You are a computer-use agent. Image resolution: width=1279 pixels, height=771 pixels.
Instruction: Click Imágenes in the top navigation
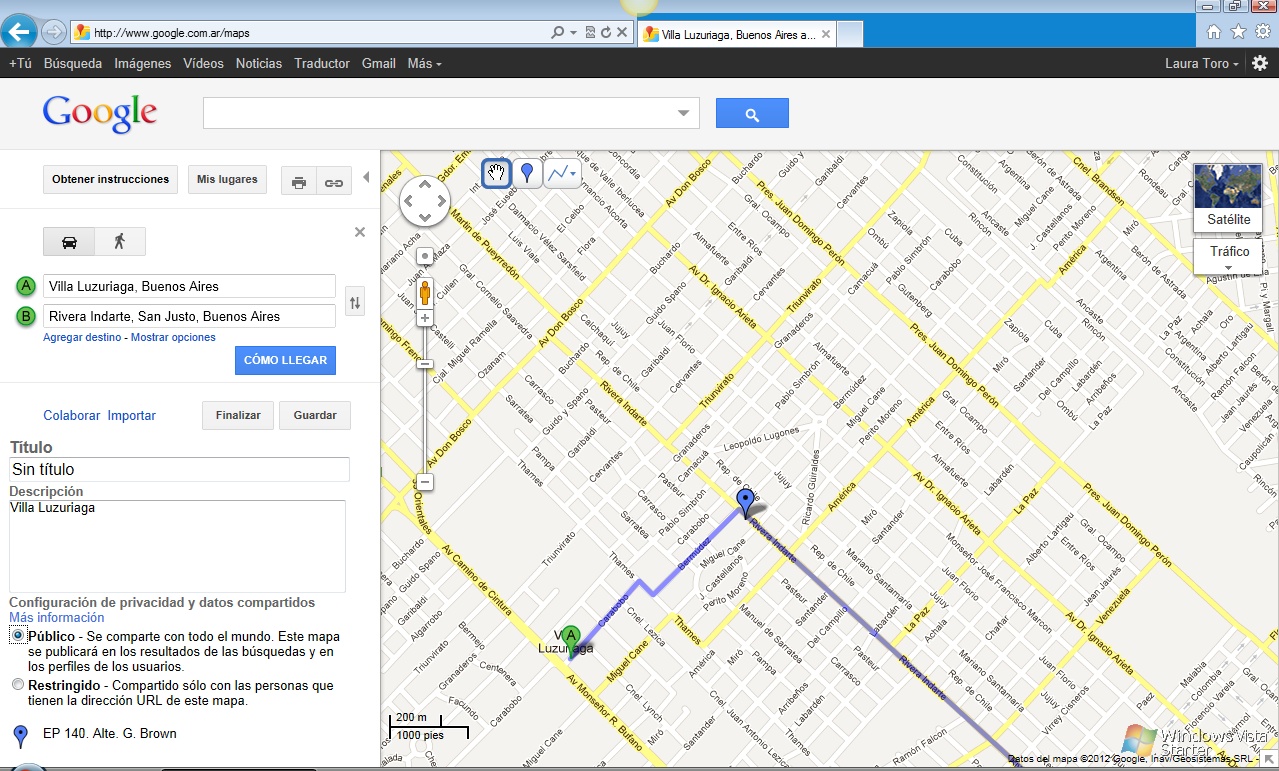pos(142,63)
